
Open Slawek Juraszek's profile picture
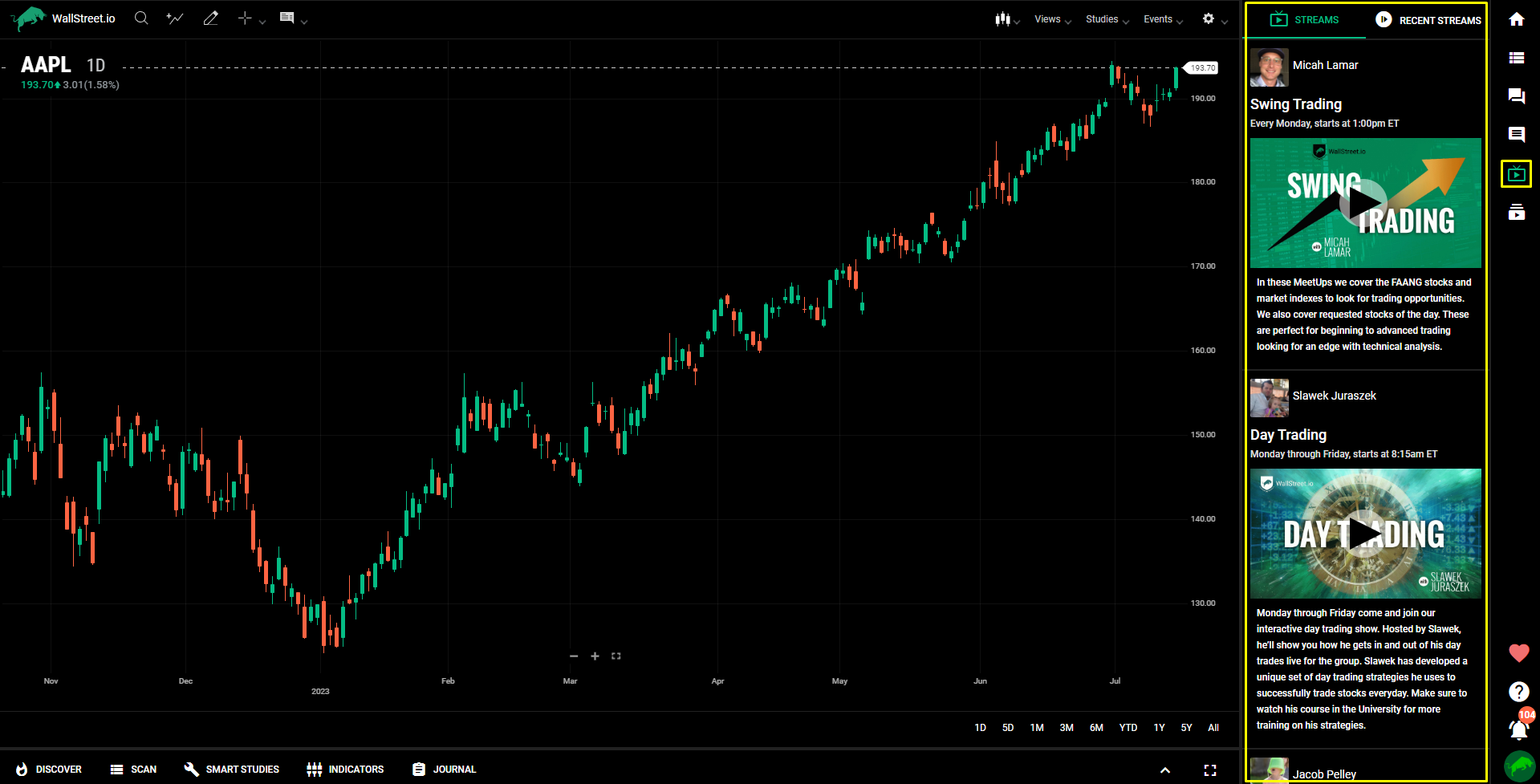coord(1269,398)
